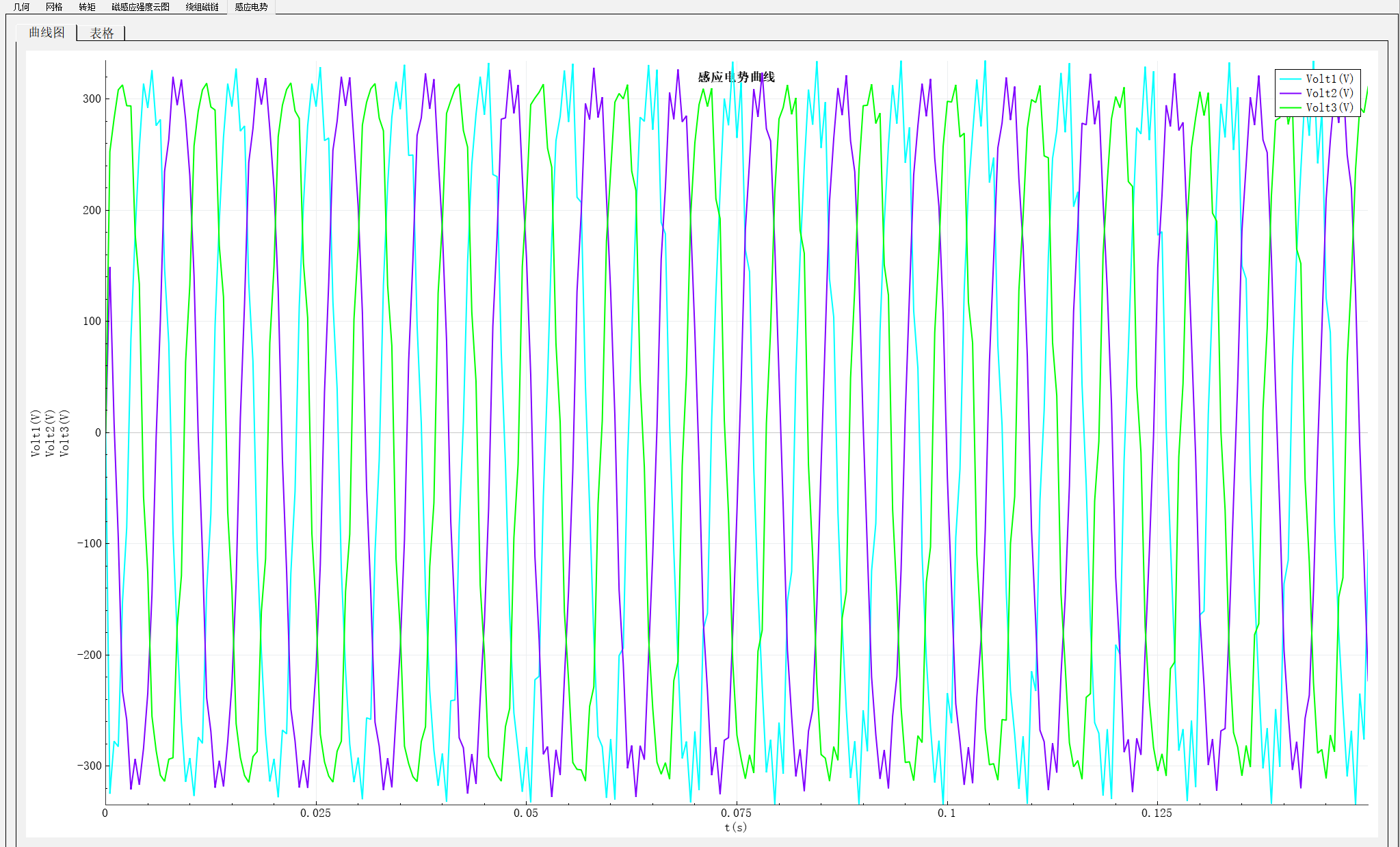Switch to the 表格 sub-tab
This screenshot has width=1400, height=847.
coord(101,33)
